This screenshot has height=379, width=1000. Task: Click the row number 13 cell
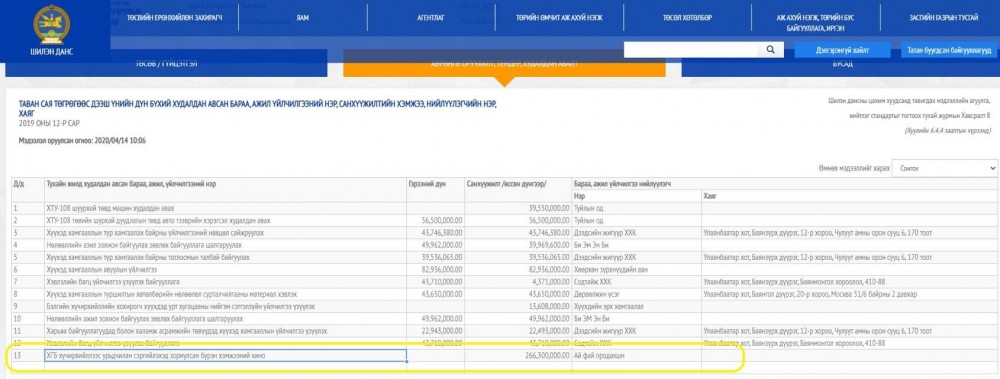[27, 355]
